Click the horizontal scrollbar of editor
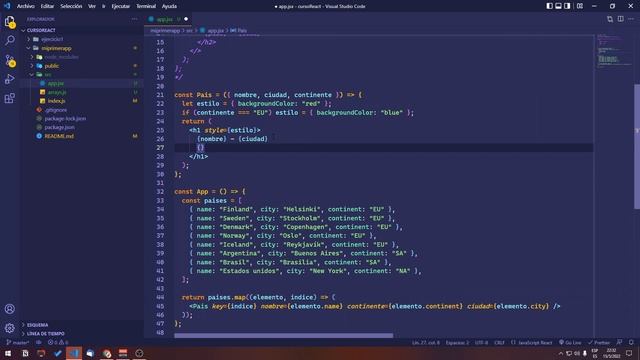This screenshot has width=640, height=360. [284, 336]
